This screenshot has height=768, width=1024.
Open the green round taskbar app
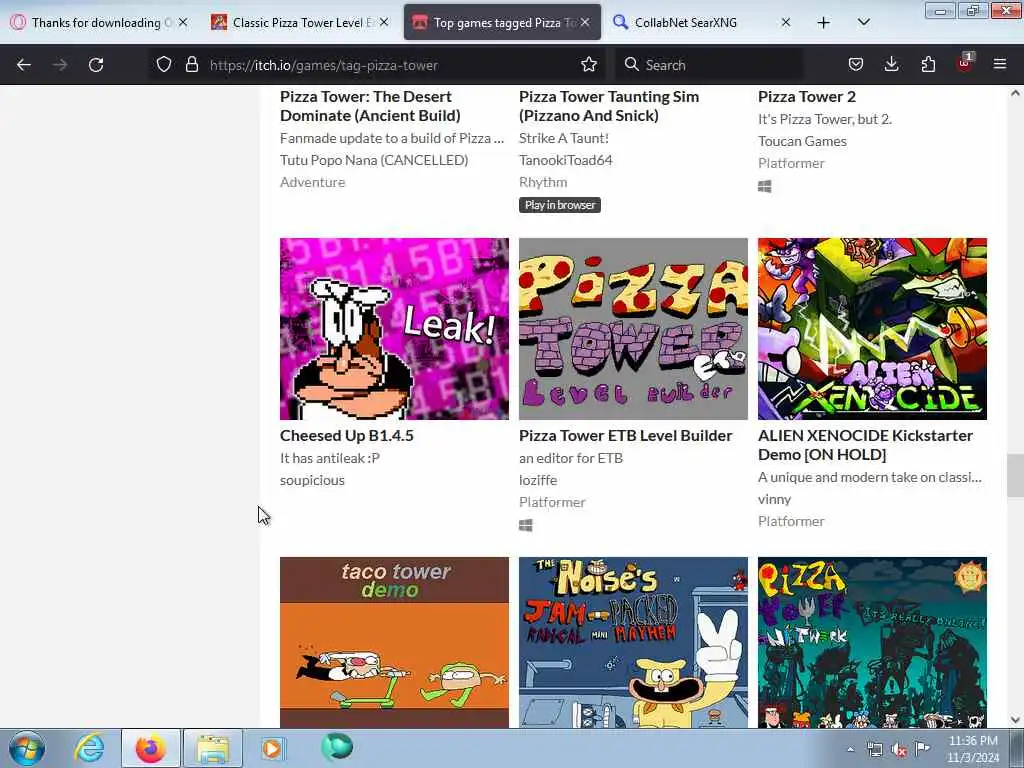coord(337,747)
